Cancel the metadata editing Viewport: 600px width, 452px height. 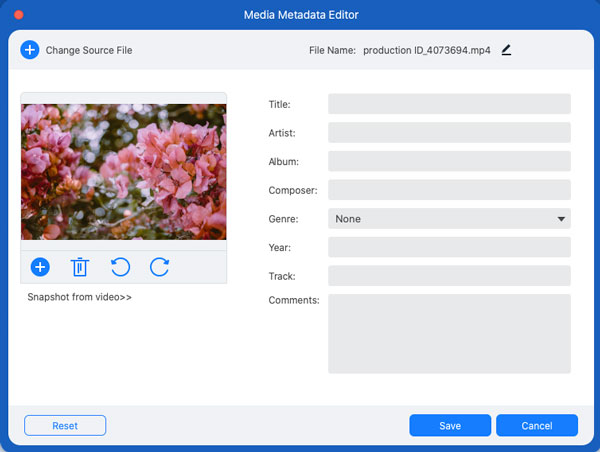pos(537,425)
